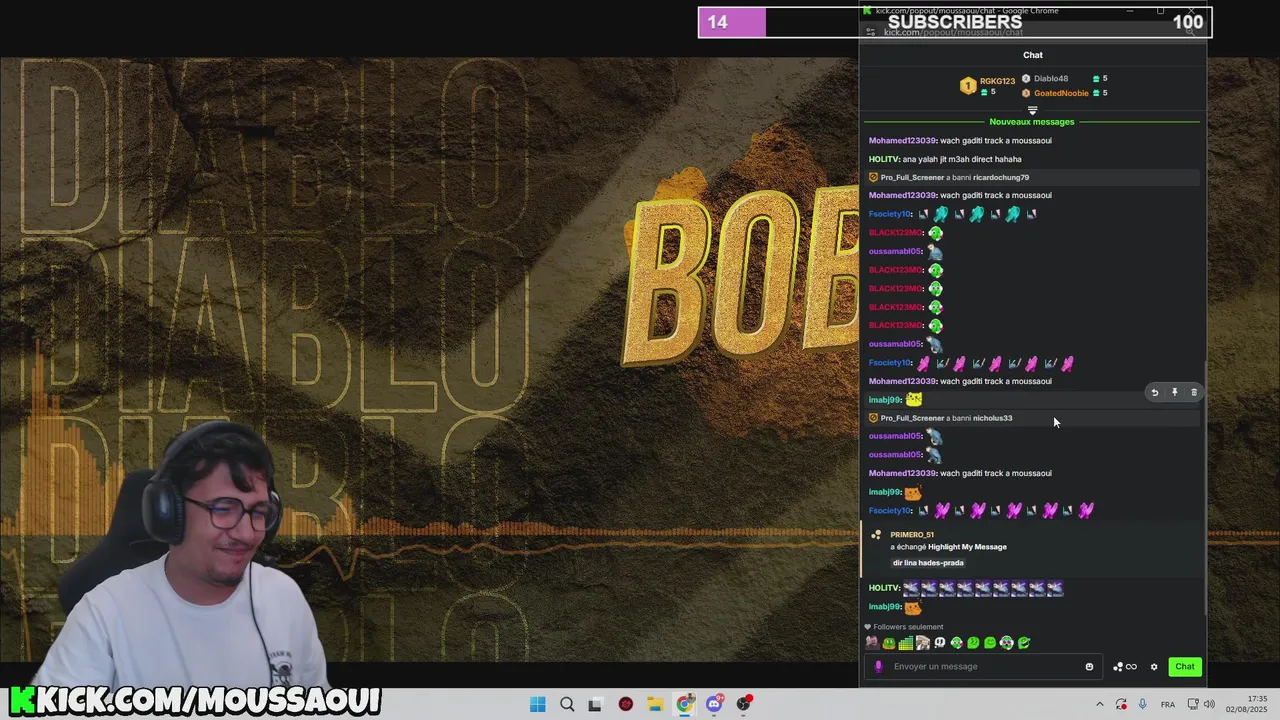Open Chrome site info icon in address bar
This screenshot has height=720, width=1280.
871,32
